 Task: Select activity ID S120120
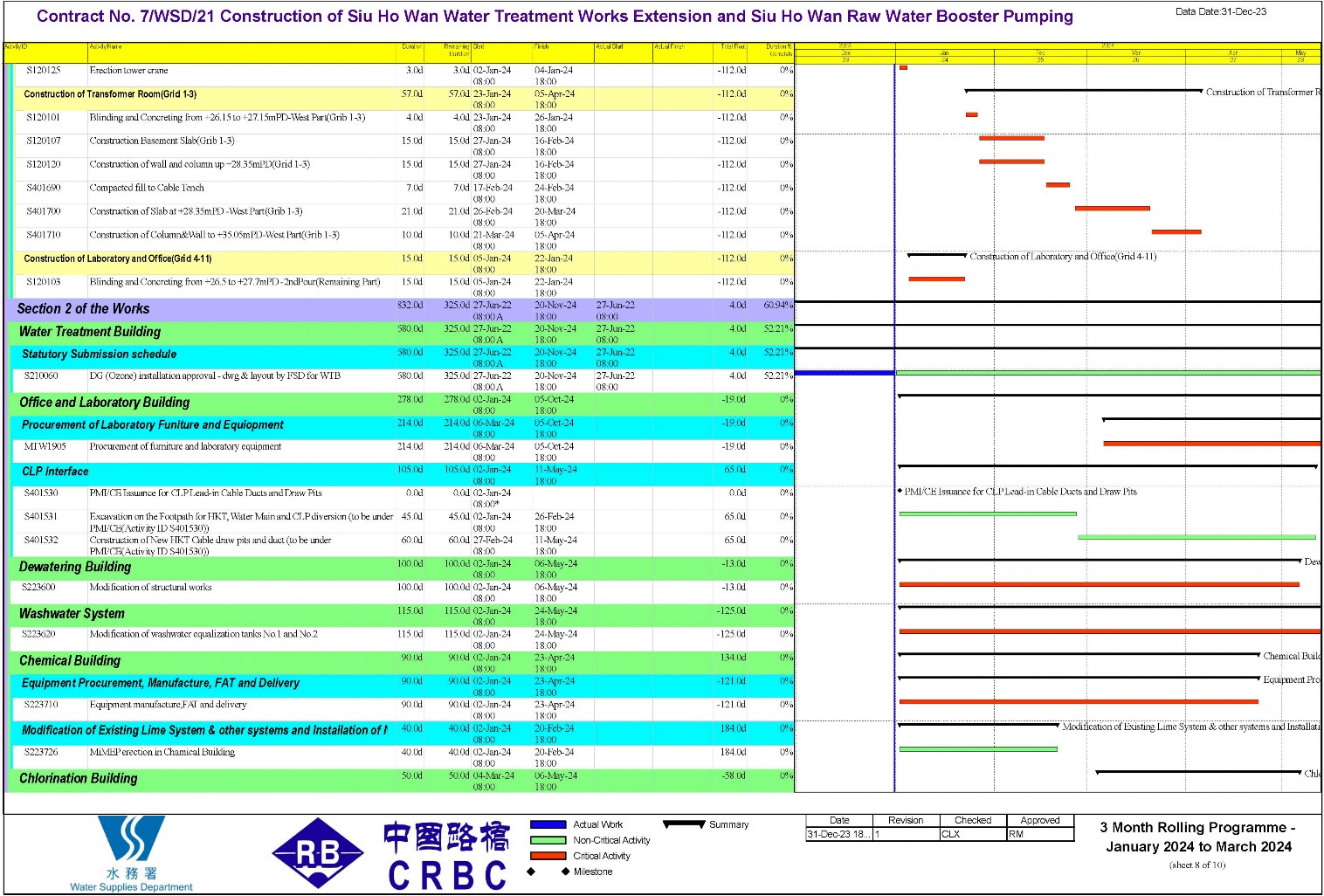[43, 164]
